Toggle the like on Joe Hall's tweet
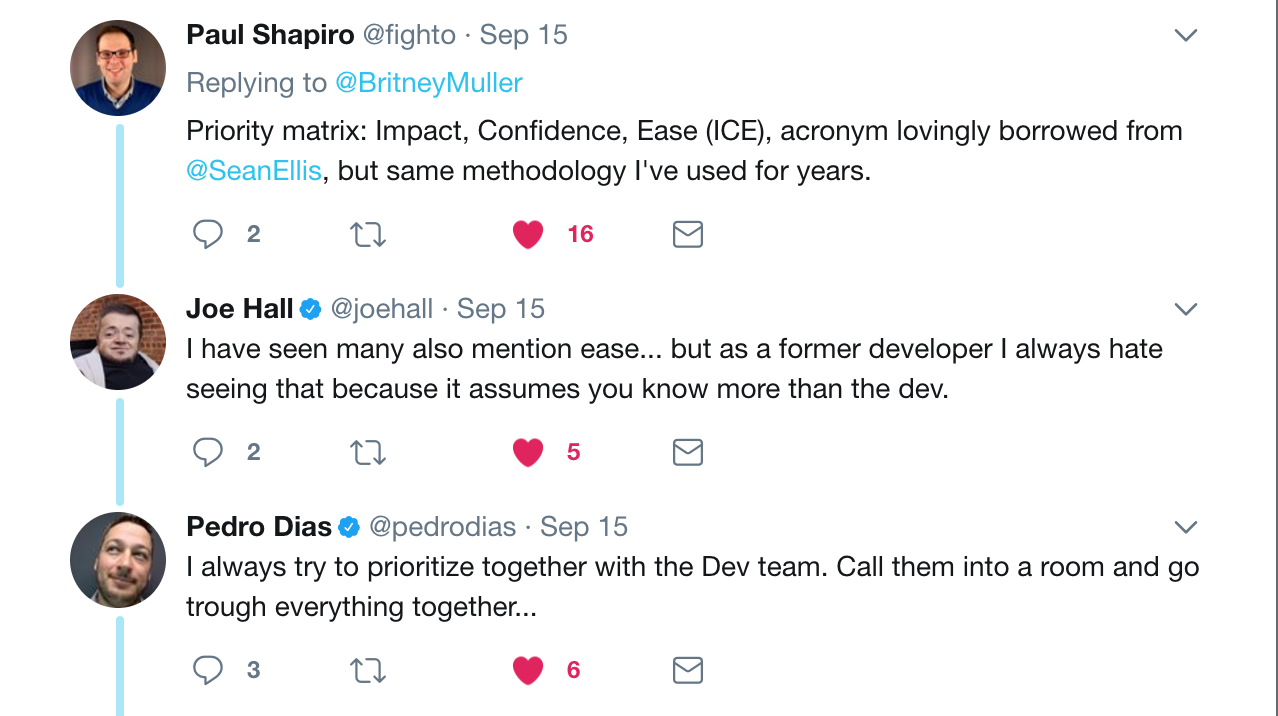The height and width of the screenshot is (716, 1278). pos(528,452)
